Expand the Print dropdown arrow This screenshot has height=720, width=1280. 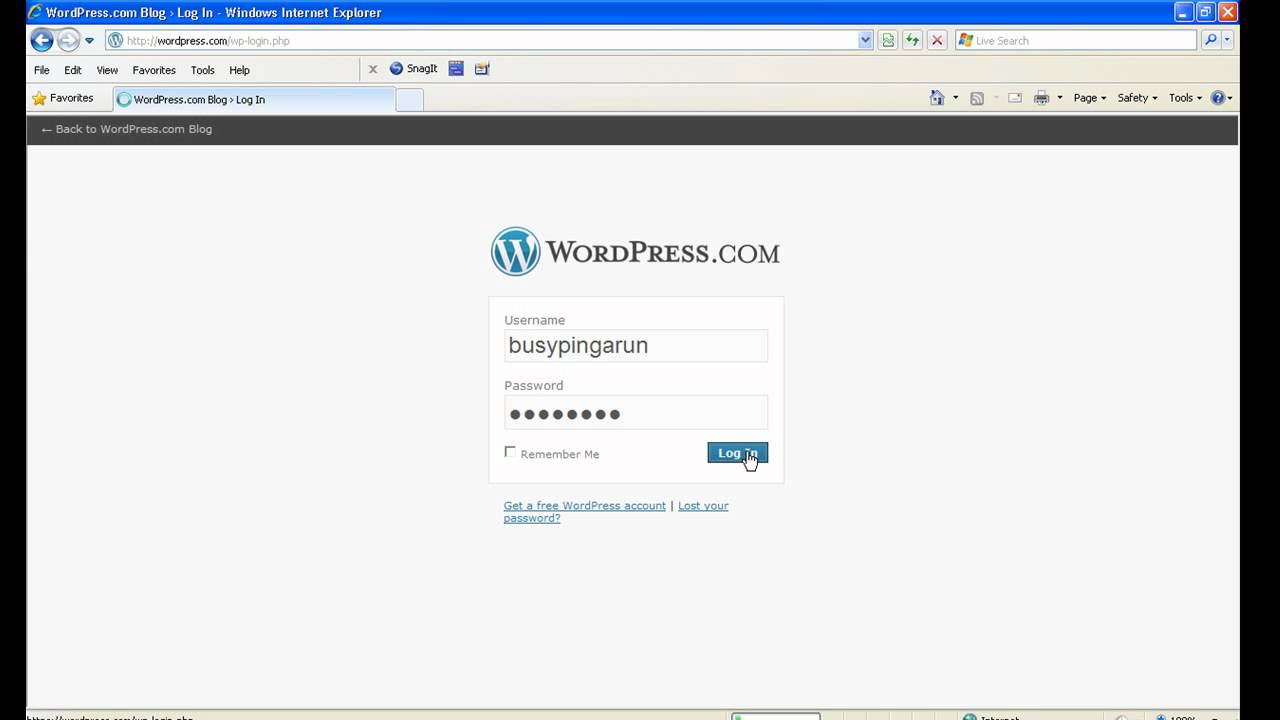click(x=1060, y=98)
